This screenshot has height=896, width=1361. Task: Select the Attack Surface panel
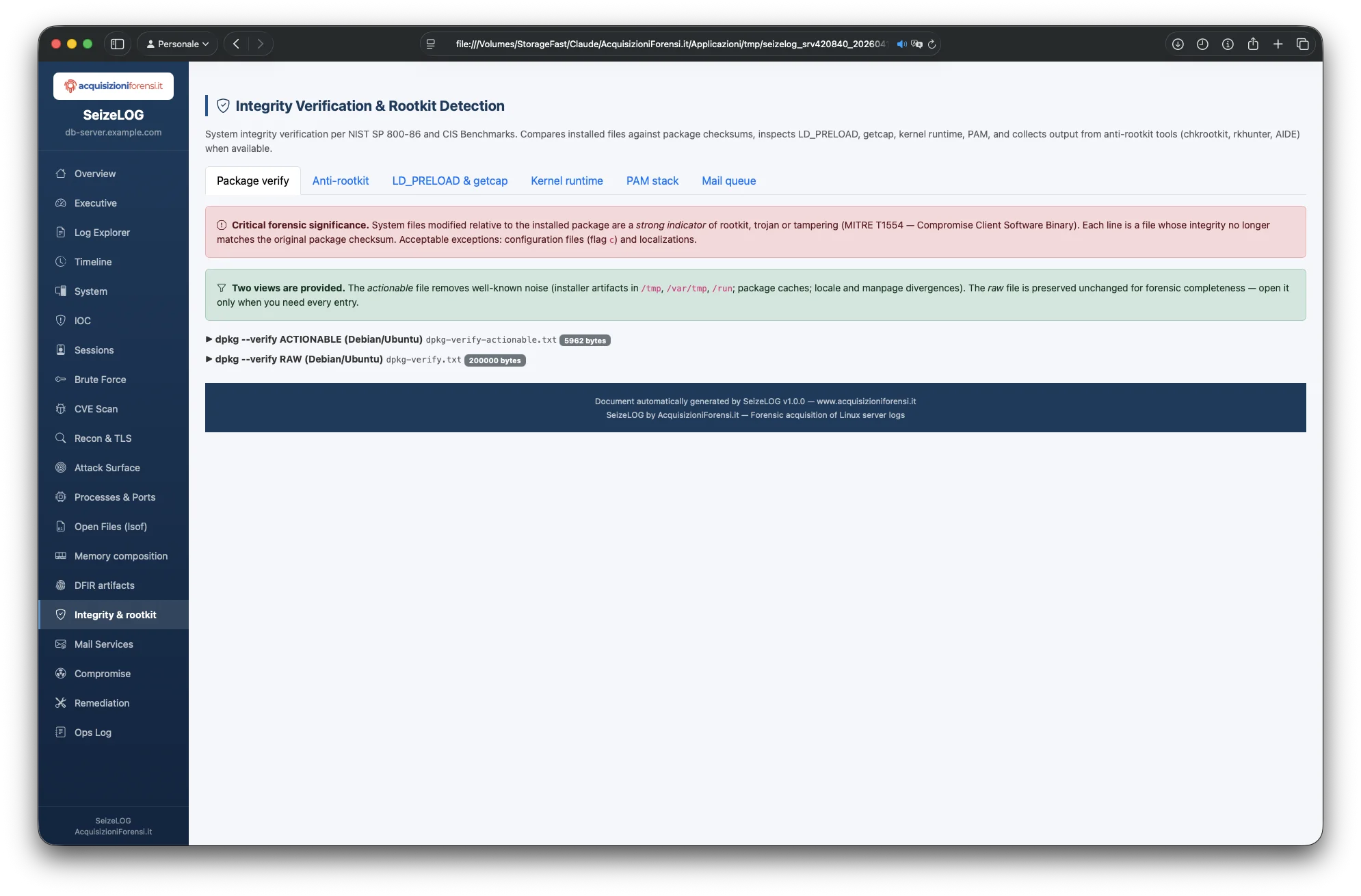click(x=106, y=467)
